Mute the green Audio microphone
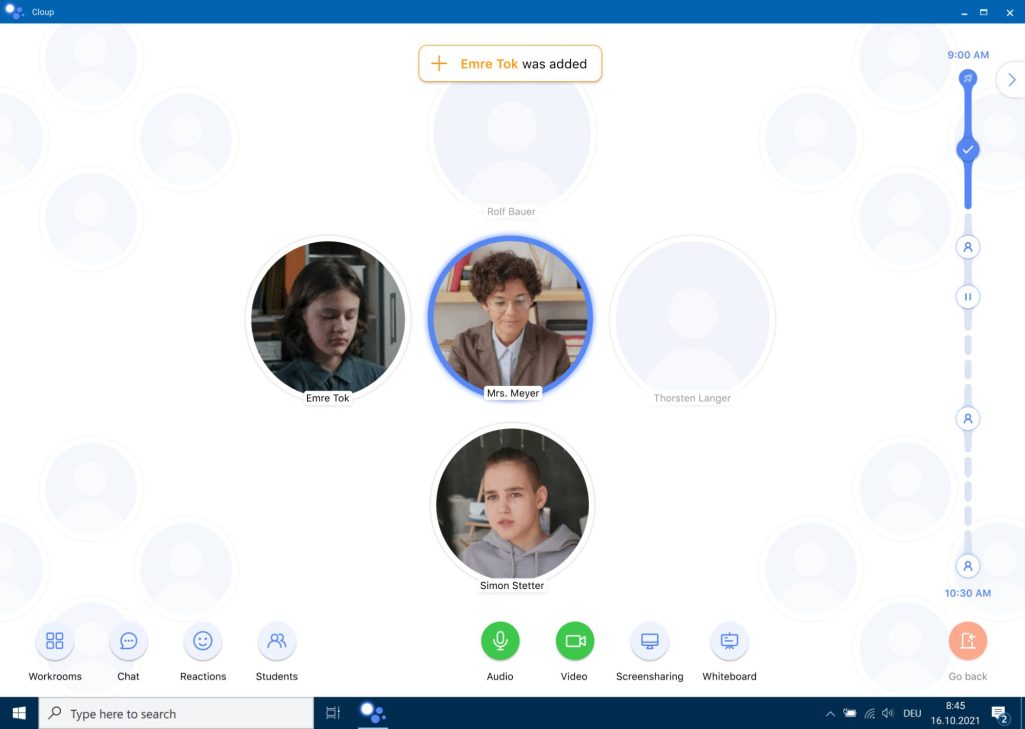 click(500, 641)
